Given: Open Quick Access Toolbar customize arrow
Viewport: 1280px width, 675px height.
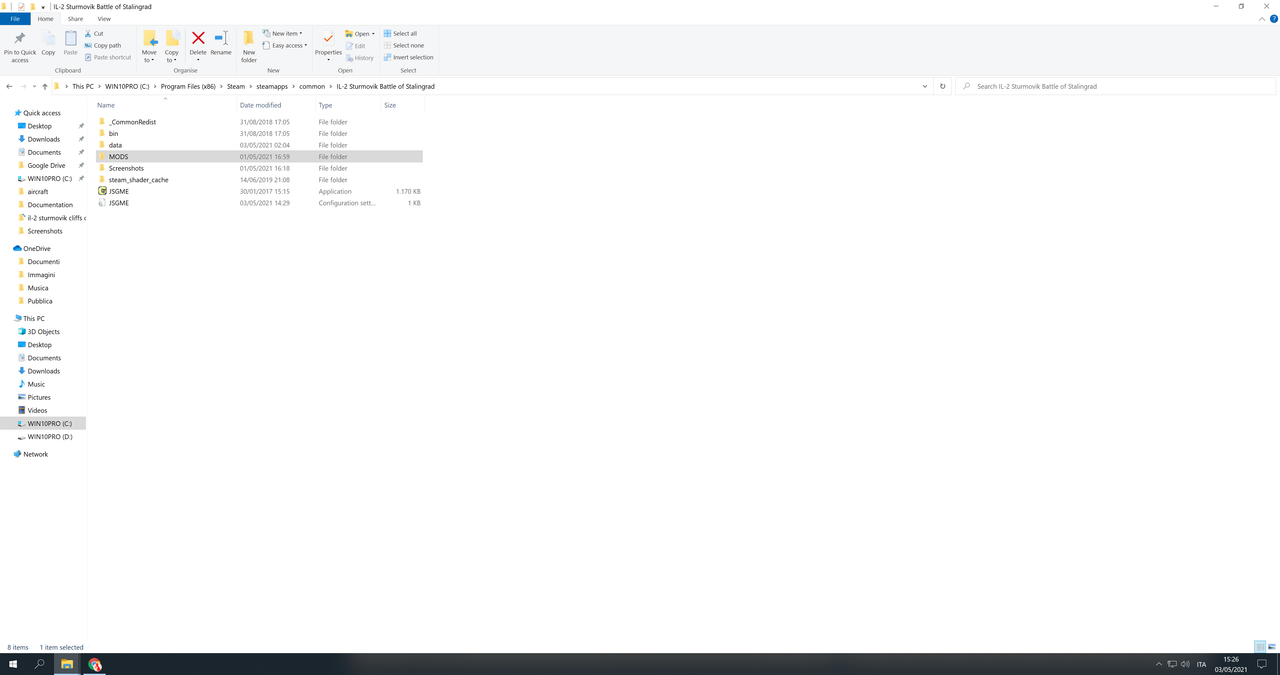Looking at the screenshot, I should point(43,6).
